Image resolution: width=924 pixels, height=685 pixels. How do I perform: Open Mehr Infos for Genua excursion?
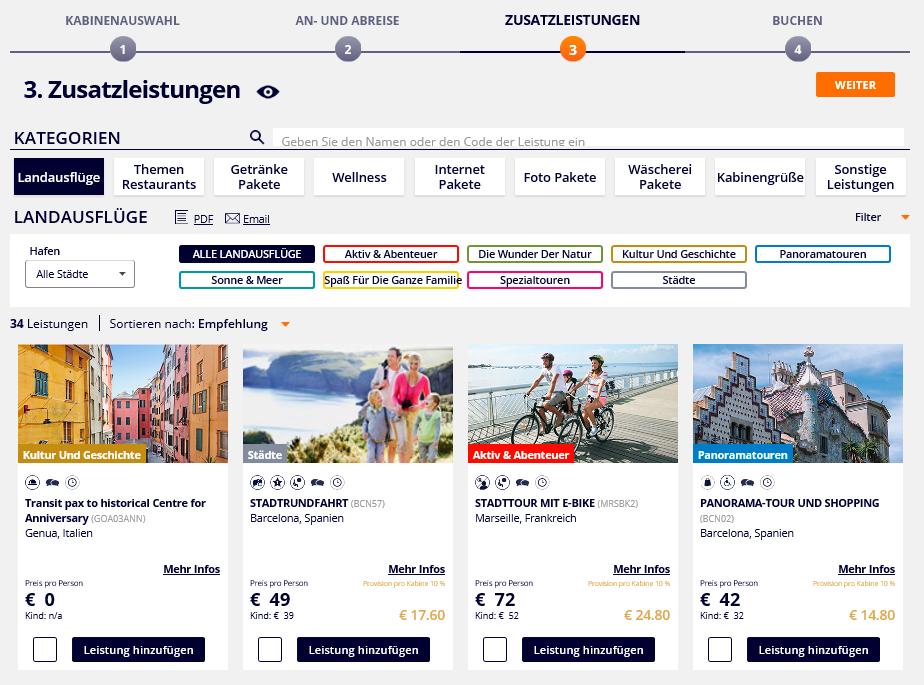(192, 569)
